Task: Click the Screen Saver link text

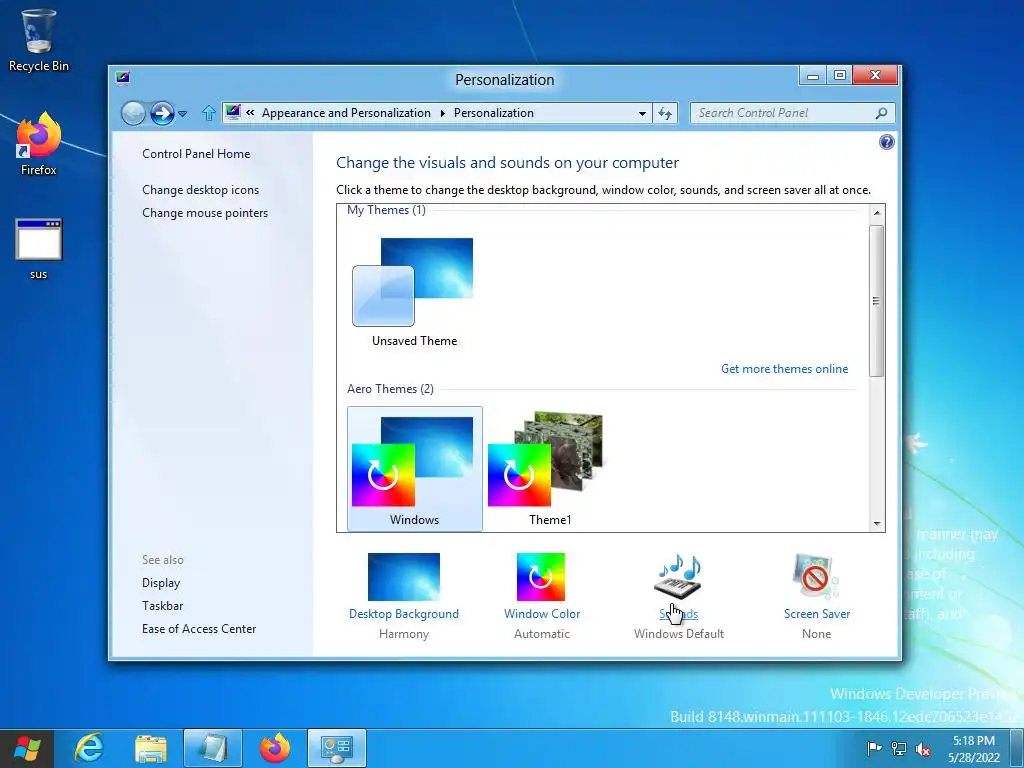Action: tap(817, 614)
